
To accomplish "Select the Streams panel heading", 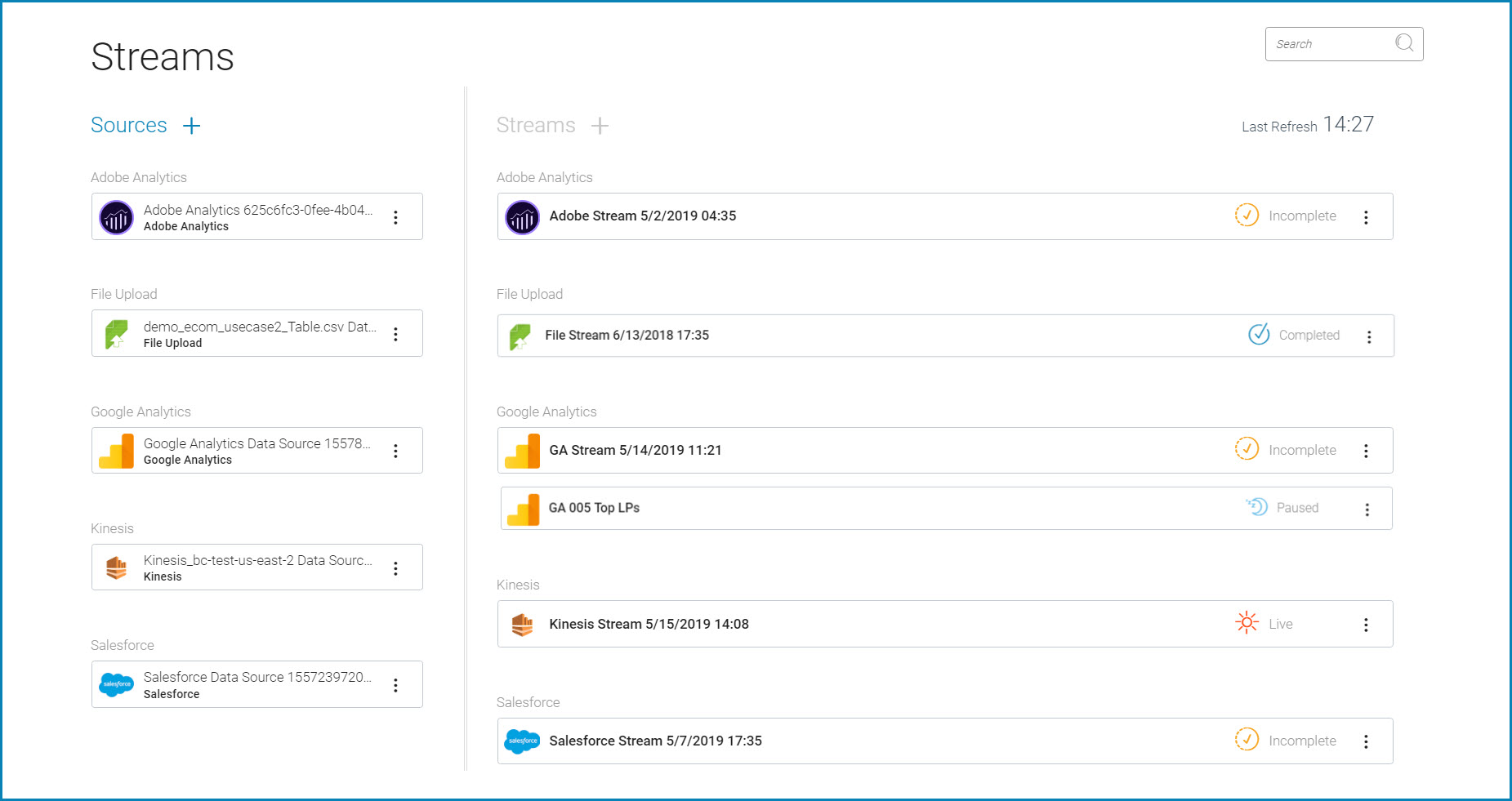I will tap(536, 125).
